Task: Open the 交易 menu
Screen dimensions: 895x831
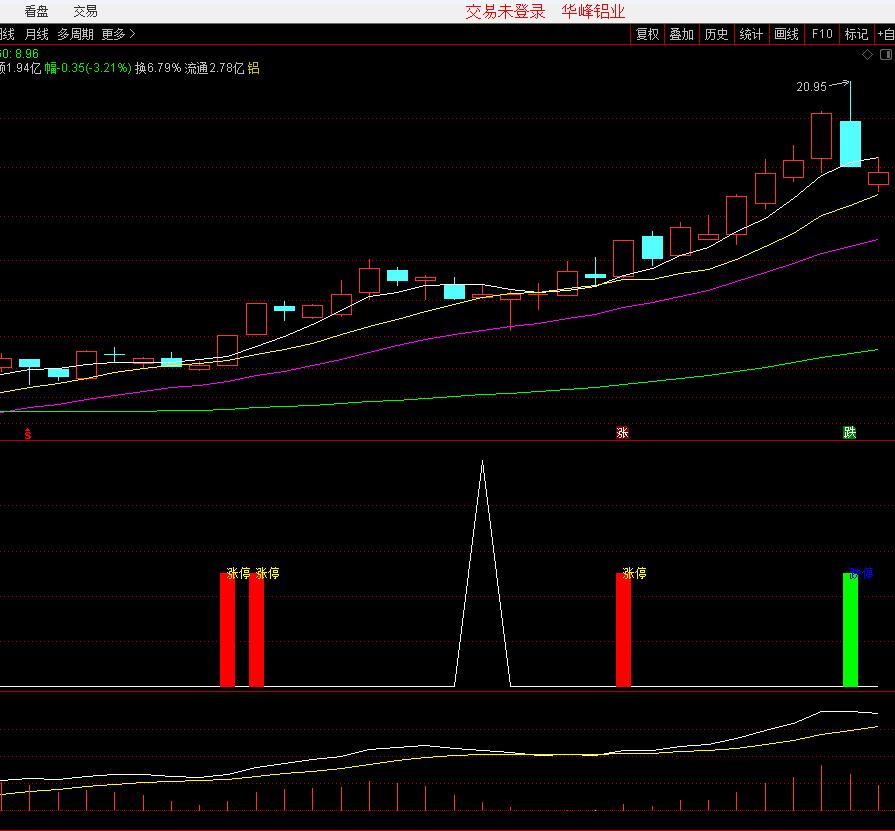Action: pyautogui.click(x=86, y=11)
